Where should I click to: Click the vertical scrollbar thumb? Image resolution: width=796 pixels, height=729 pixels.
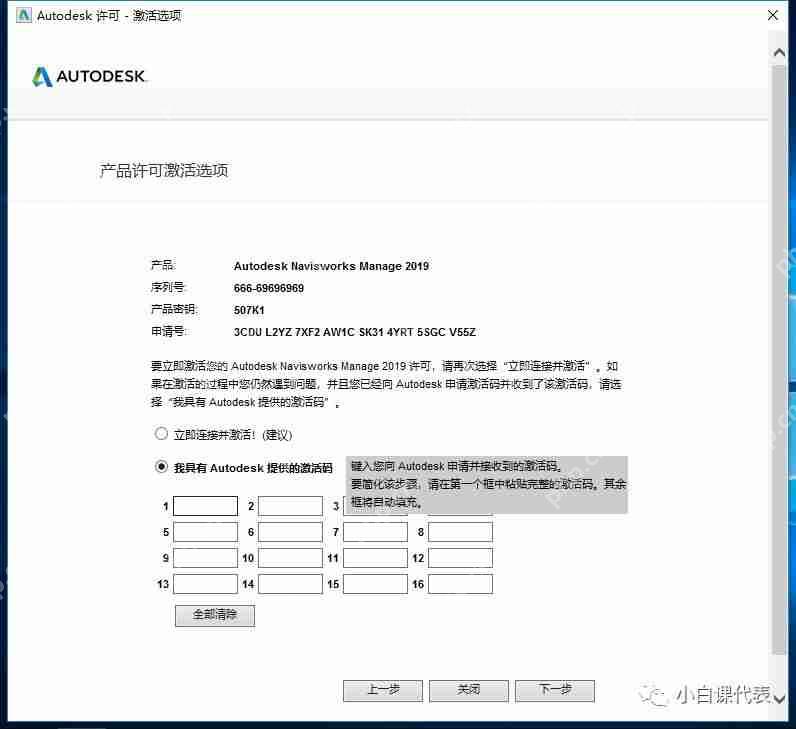pyautogui.click(x=779, y=359)
